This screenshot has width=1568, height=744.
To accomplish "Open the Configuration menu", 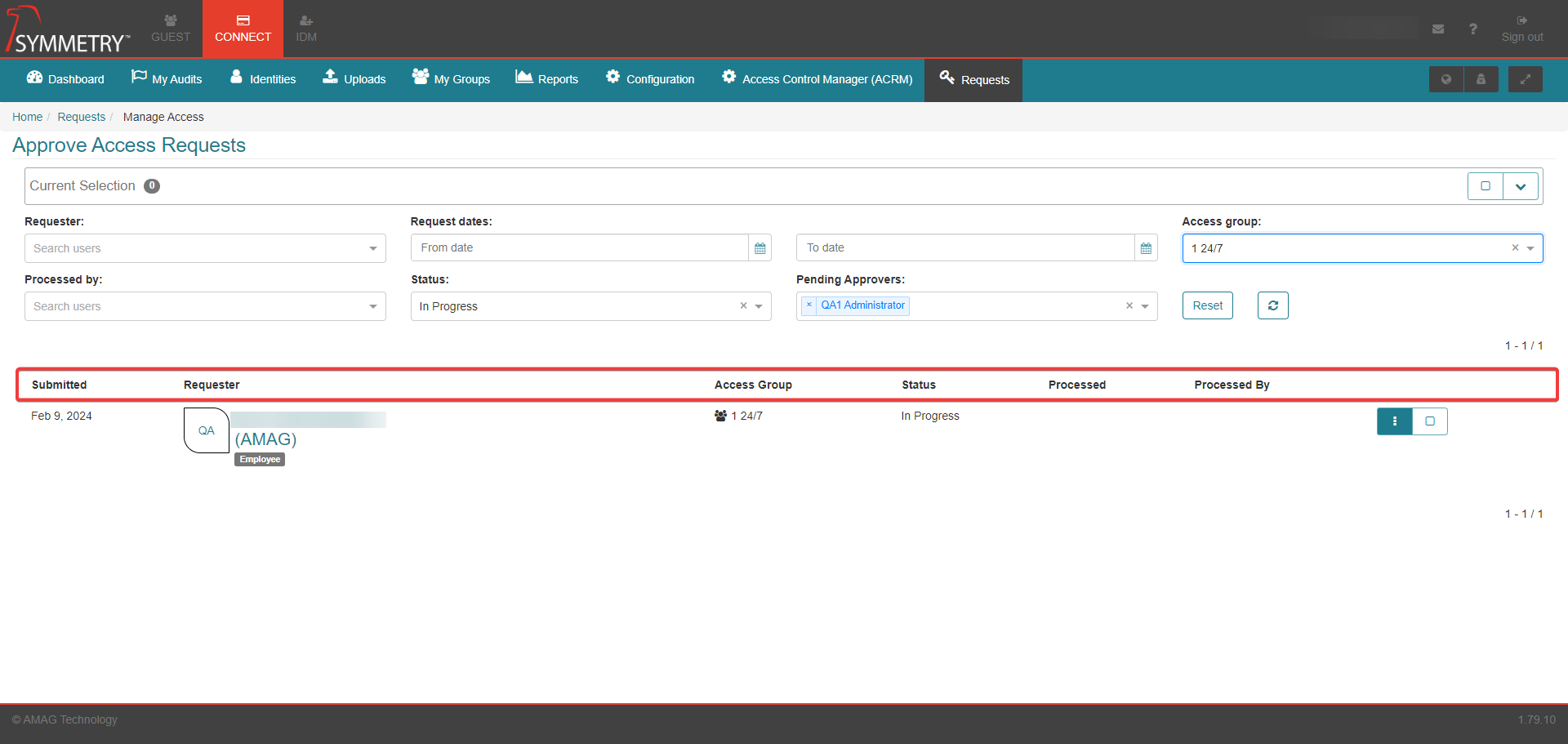I will pyautogui.click(x=650, y=79).
